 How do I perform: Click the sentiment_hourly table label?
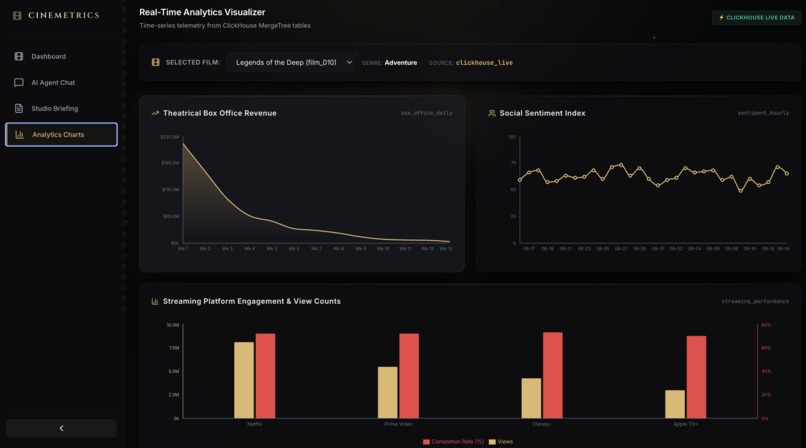click(763, 113)
